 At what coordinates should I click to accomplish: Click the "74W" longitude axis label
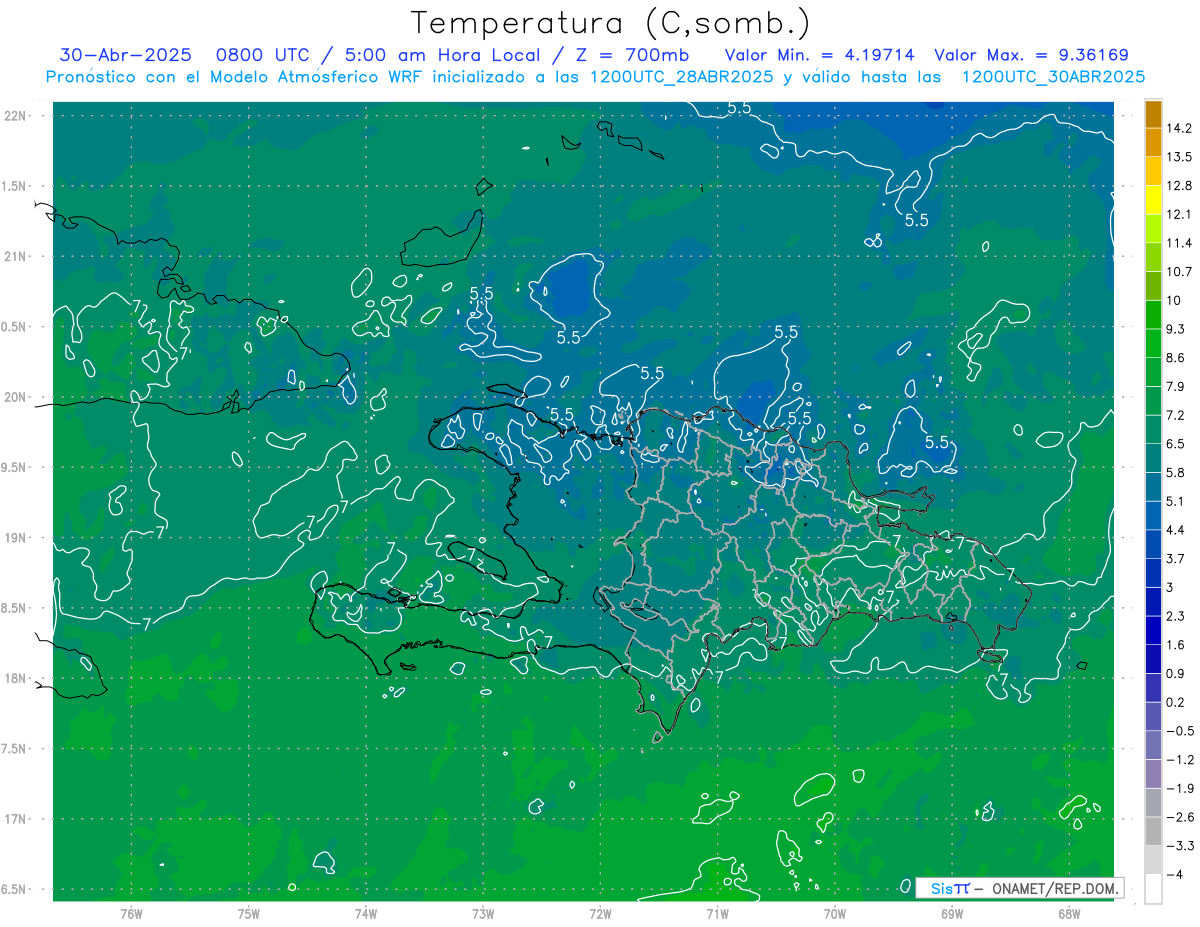tap(366, 913)
